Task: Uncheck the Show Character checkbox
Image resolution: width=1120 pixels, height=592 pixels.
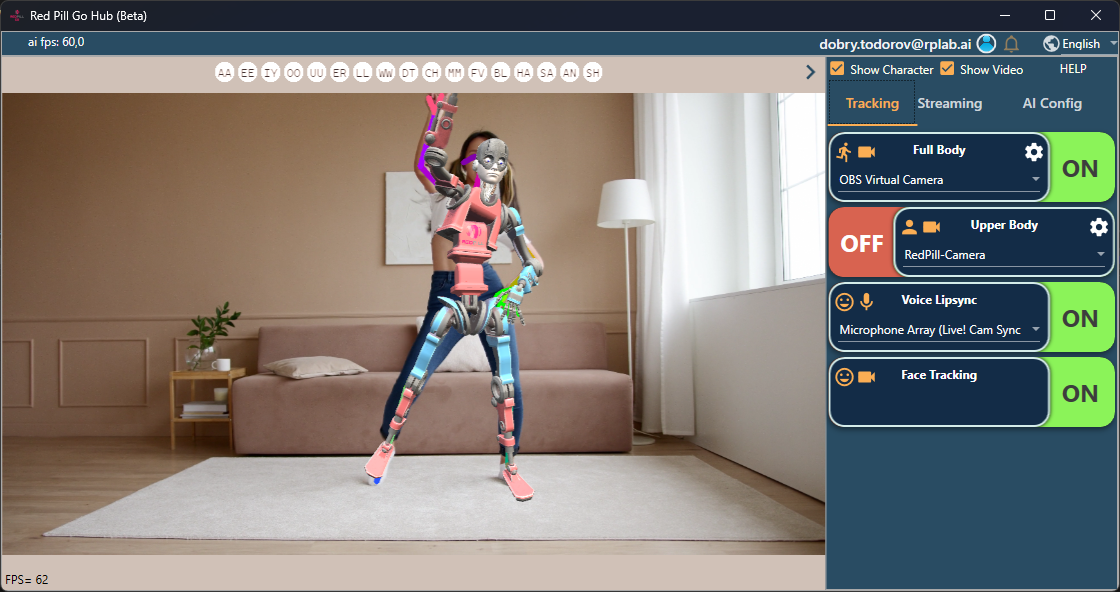Action: tap(838, 69)
